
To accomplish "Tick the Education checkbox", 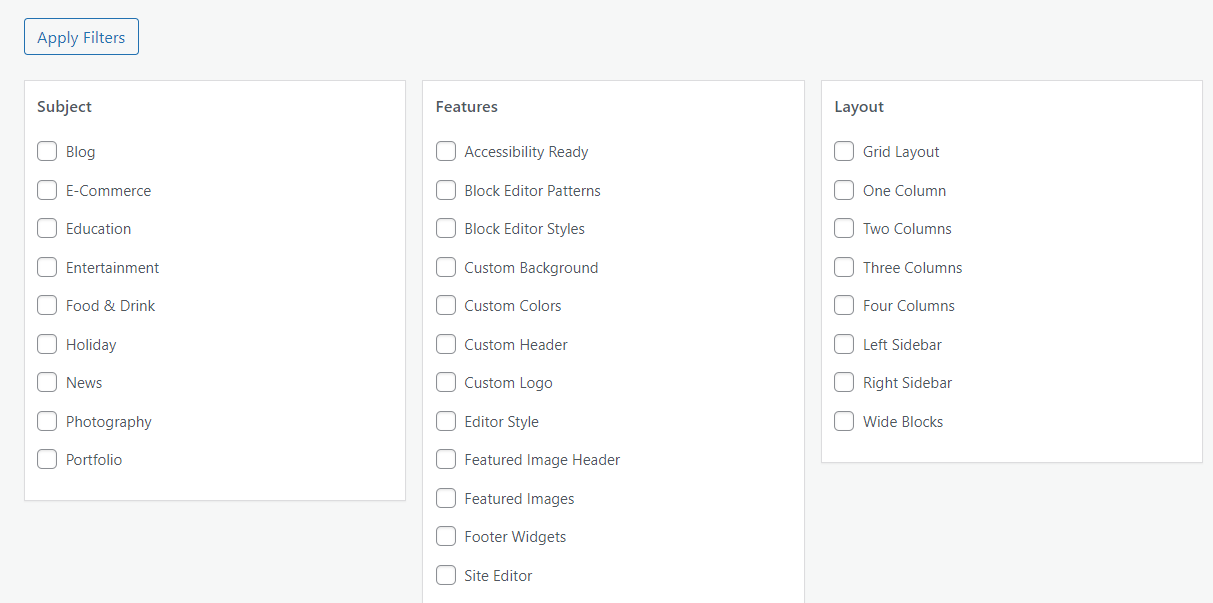I will 47,229.
